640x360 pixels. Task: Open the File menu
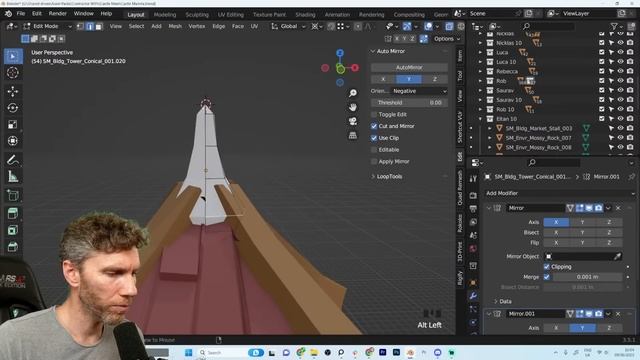point(20,13)
